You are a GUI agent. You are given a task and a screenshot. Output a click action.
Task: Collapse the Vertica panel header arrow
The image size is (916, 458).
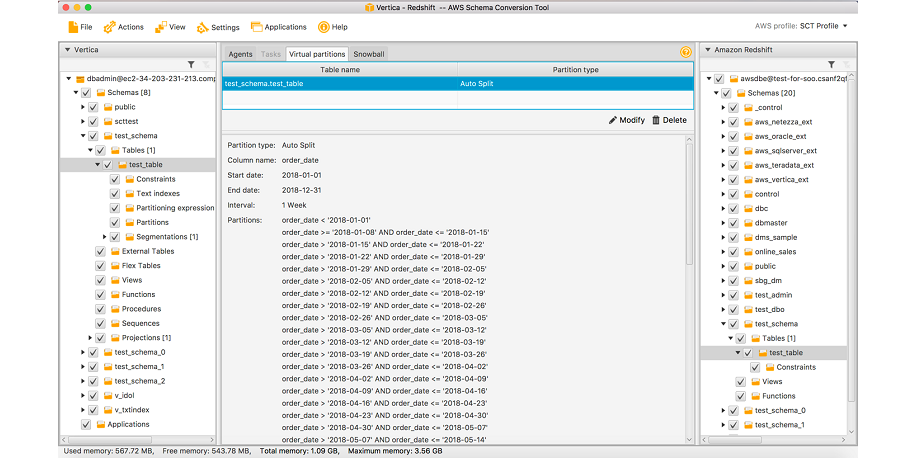click(68, 50)
